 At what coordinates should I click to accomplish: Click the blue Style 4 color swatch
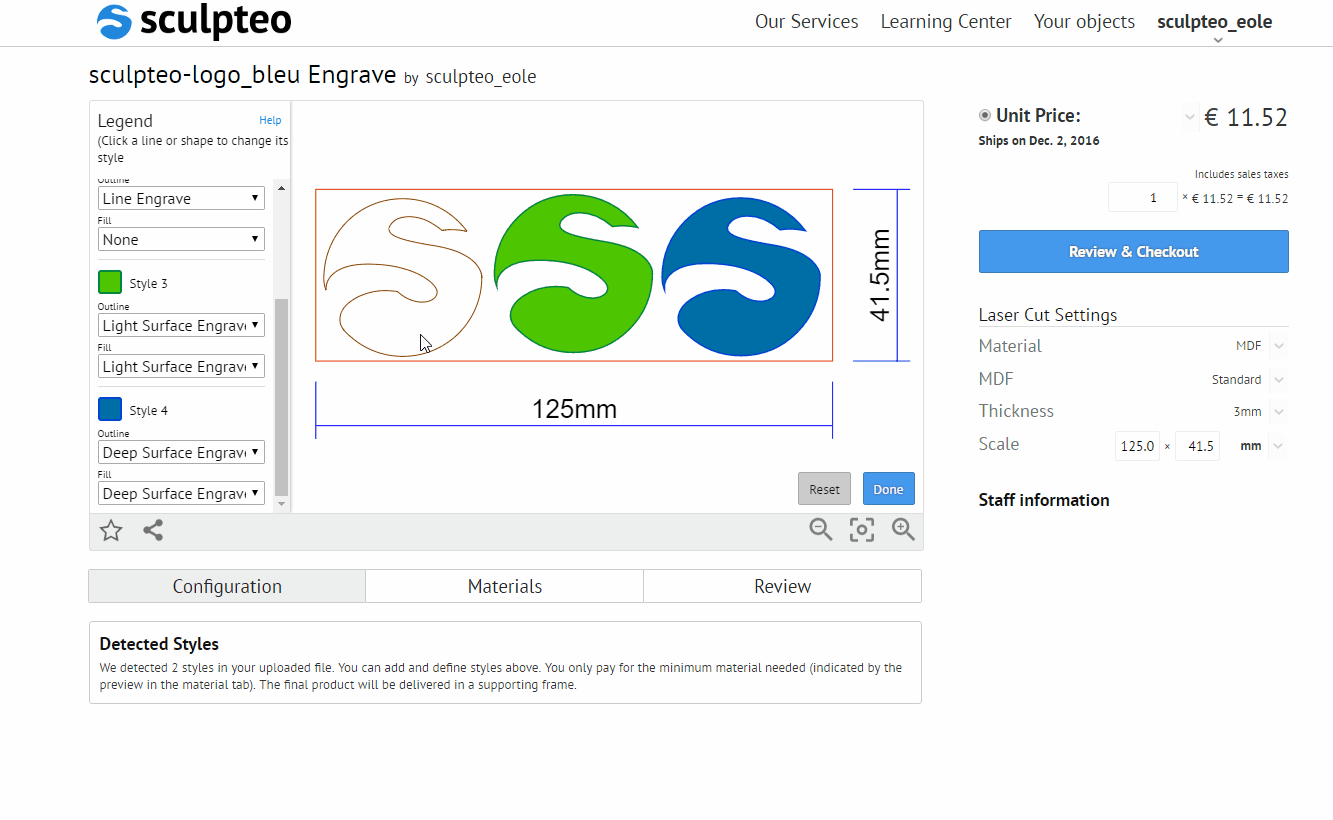click(110, 409)
